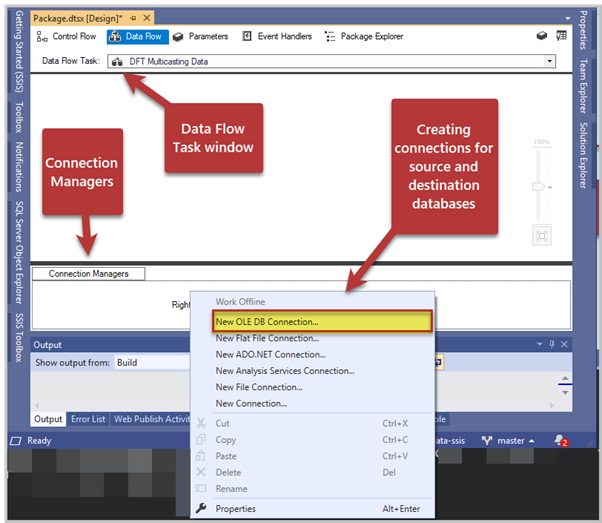602x523 pixels.
Task: Choose New OLE DB Connection
Action: pos(322,321)
